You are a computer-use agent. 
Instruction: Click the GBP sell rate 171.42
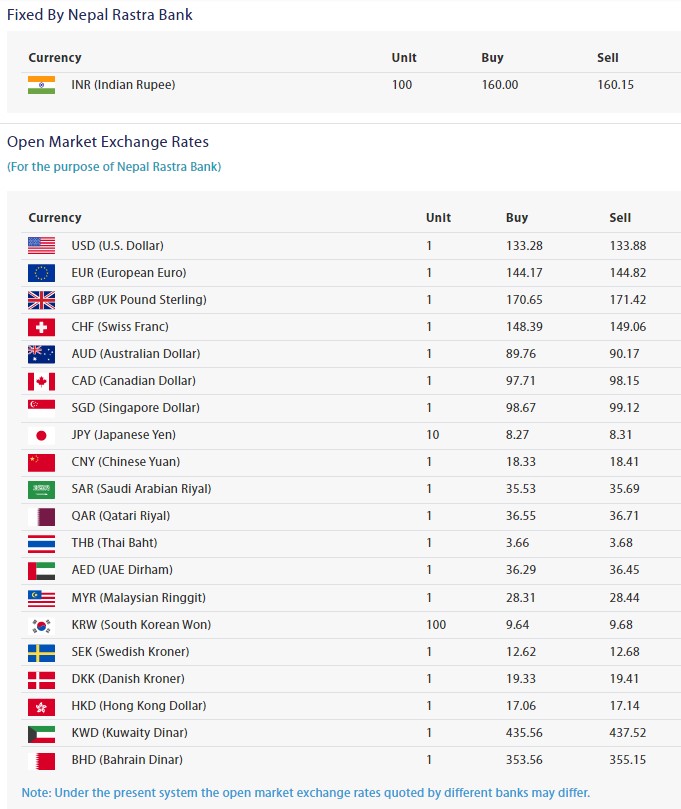pos(627,299)
